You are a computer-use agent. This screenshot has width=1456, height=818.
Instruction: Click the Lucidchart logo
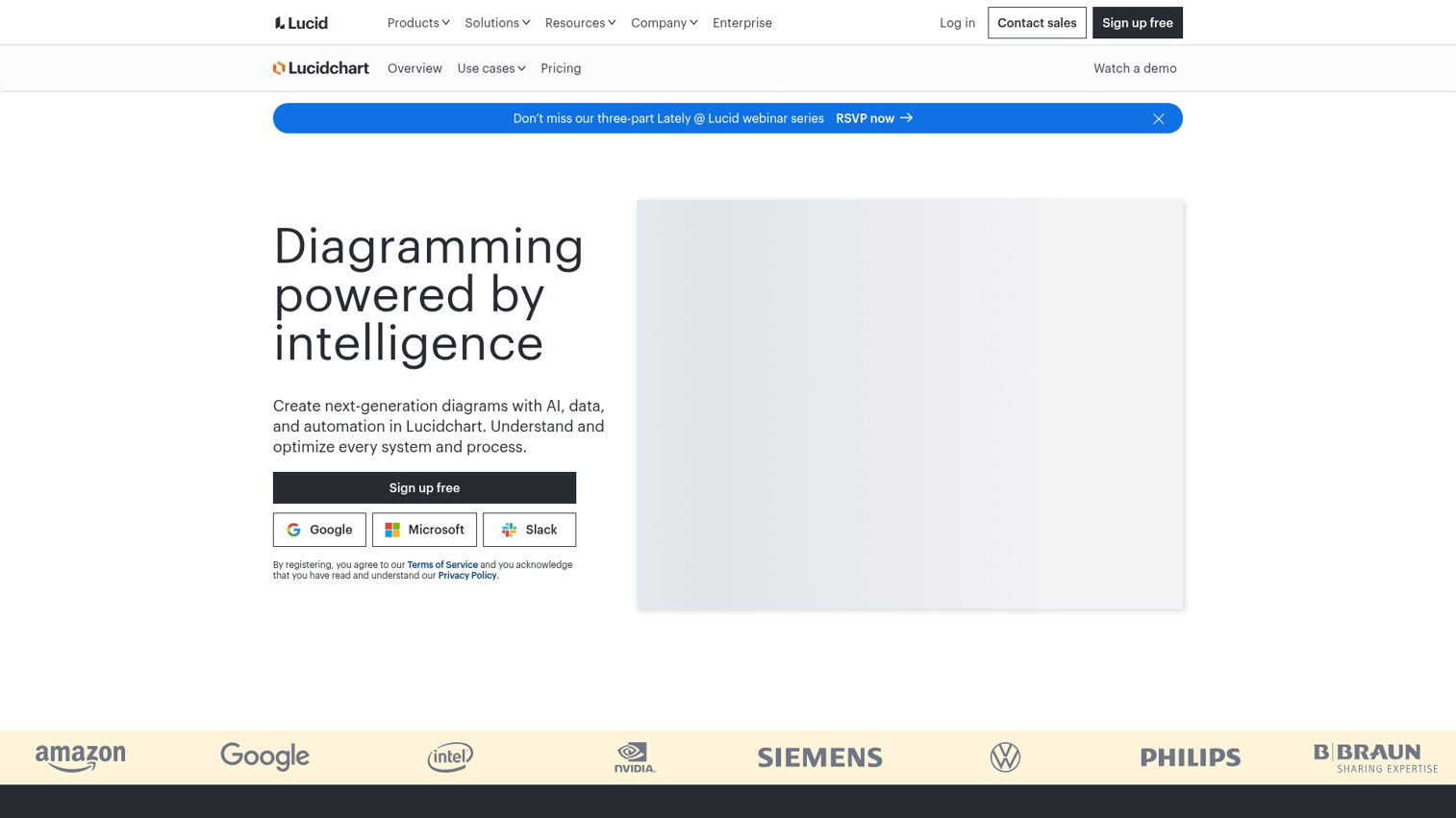point(321,68)
